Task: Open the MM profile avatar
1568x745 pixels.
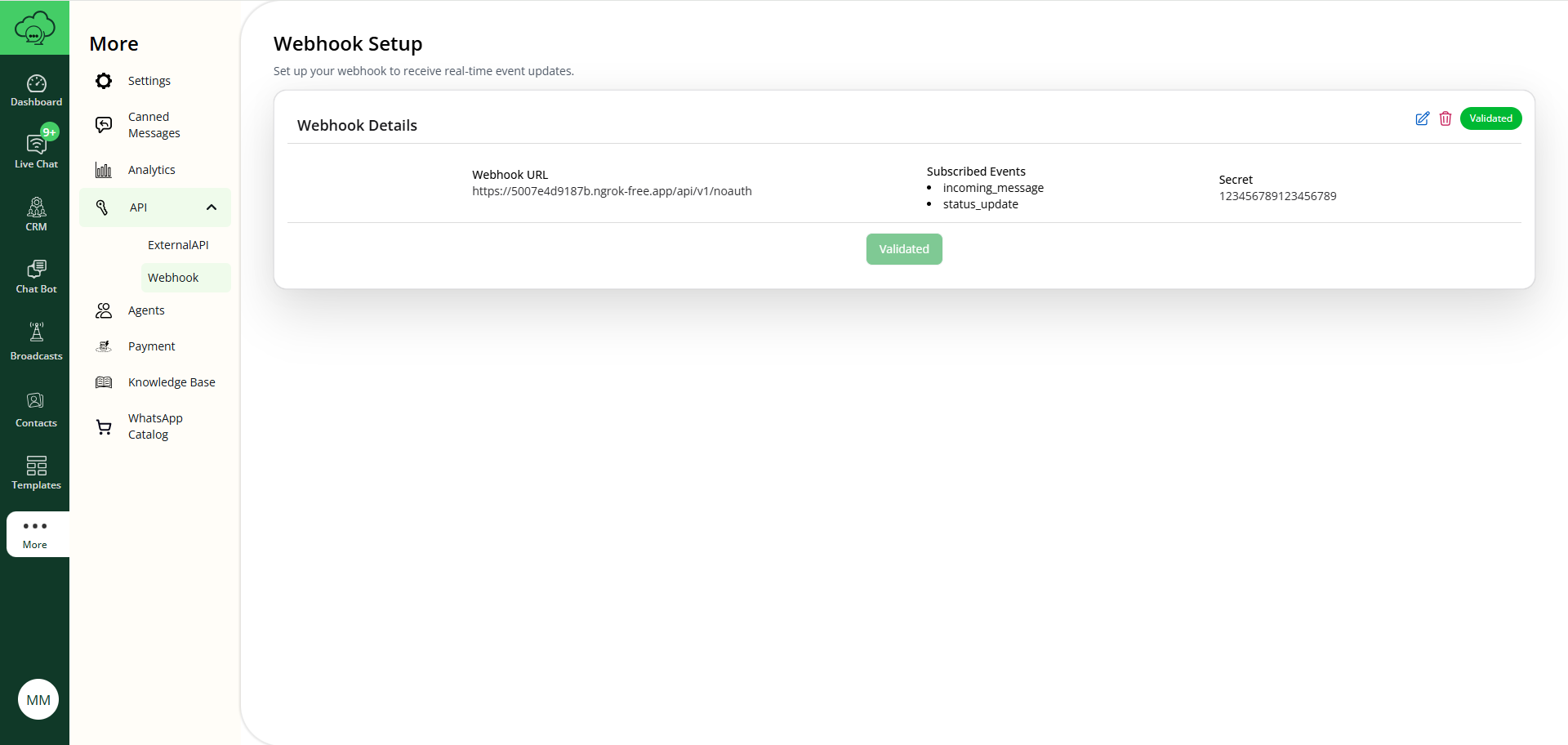Action: pos(38,699)
